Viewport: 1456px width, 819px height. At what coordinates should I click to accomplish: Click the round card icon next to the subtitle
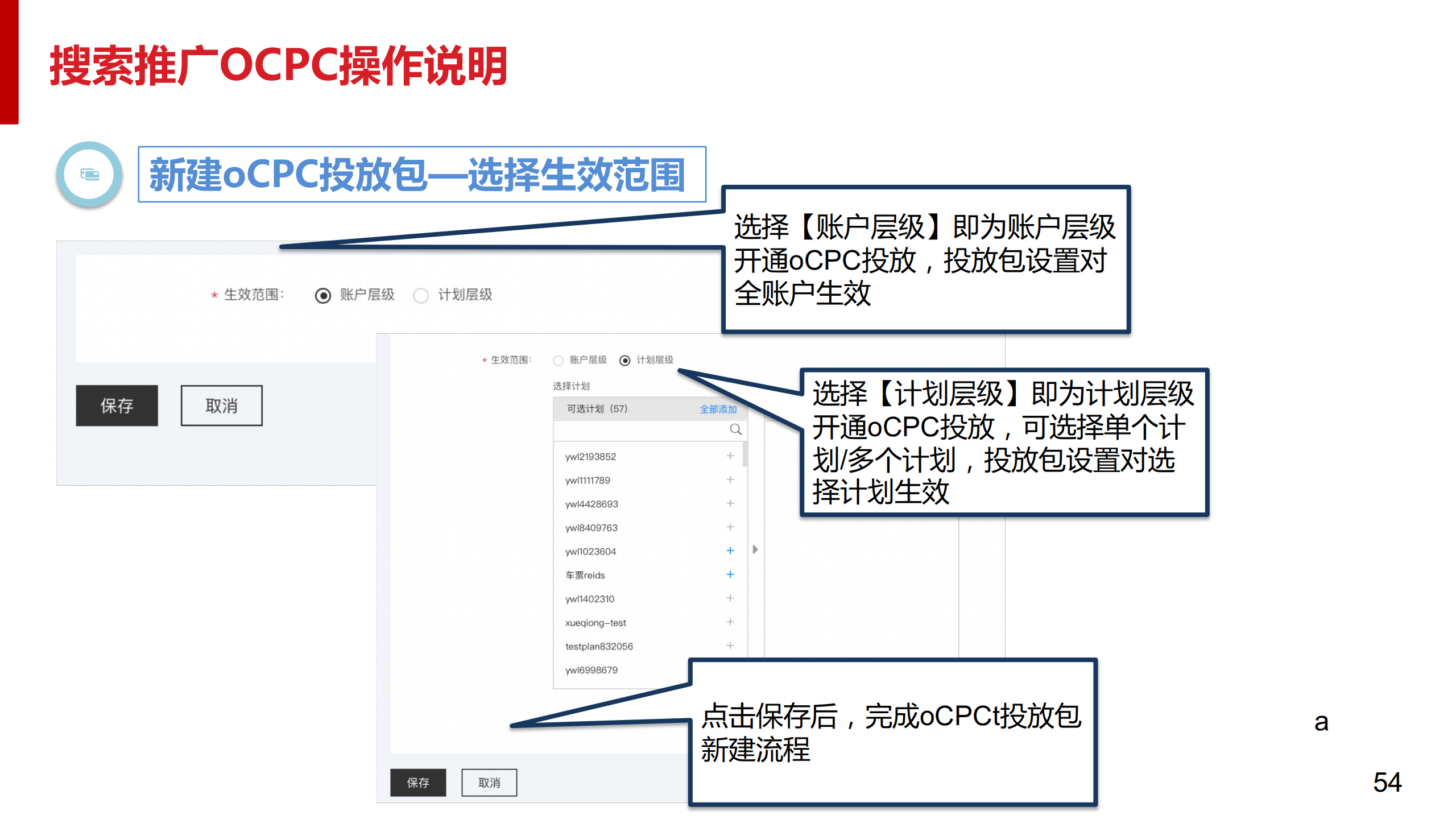[89, 175]
